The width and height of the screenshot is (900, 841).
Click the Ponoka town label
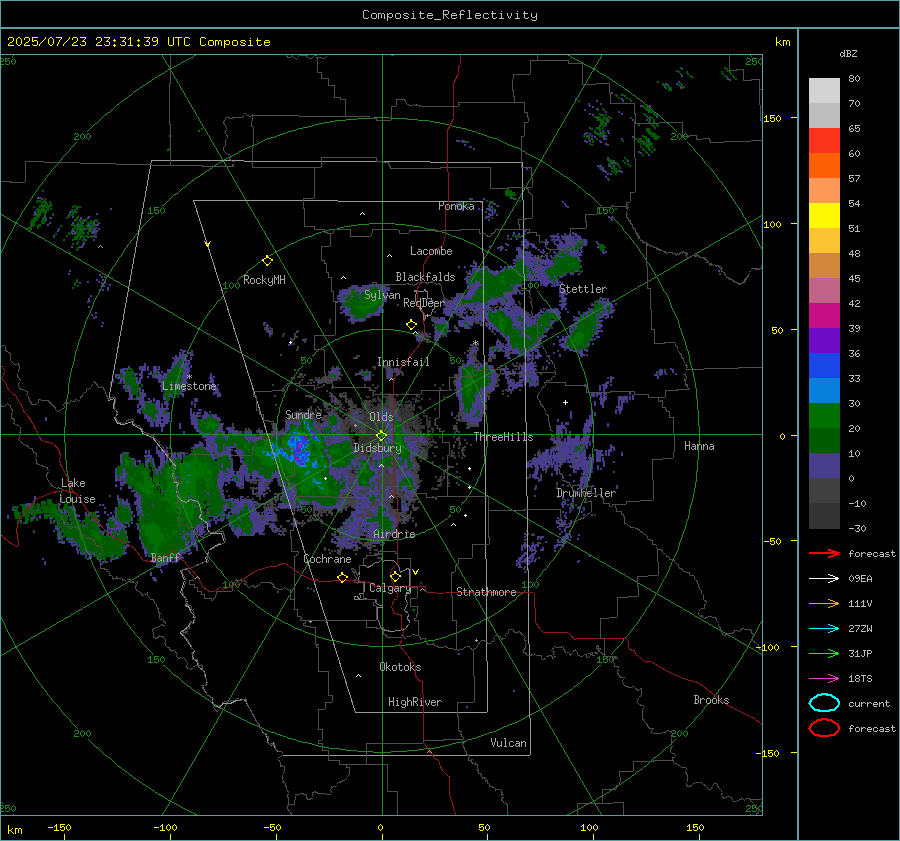pos(456,206)
